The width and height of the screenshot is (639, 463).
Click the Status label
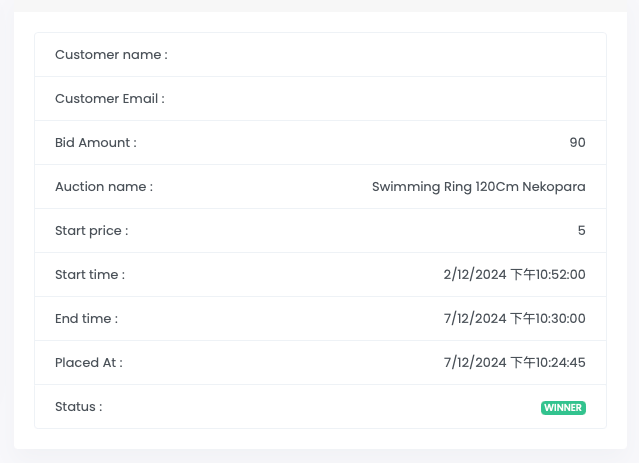point(79,407)
